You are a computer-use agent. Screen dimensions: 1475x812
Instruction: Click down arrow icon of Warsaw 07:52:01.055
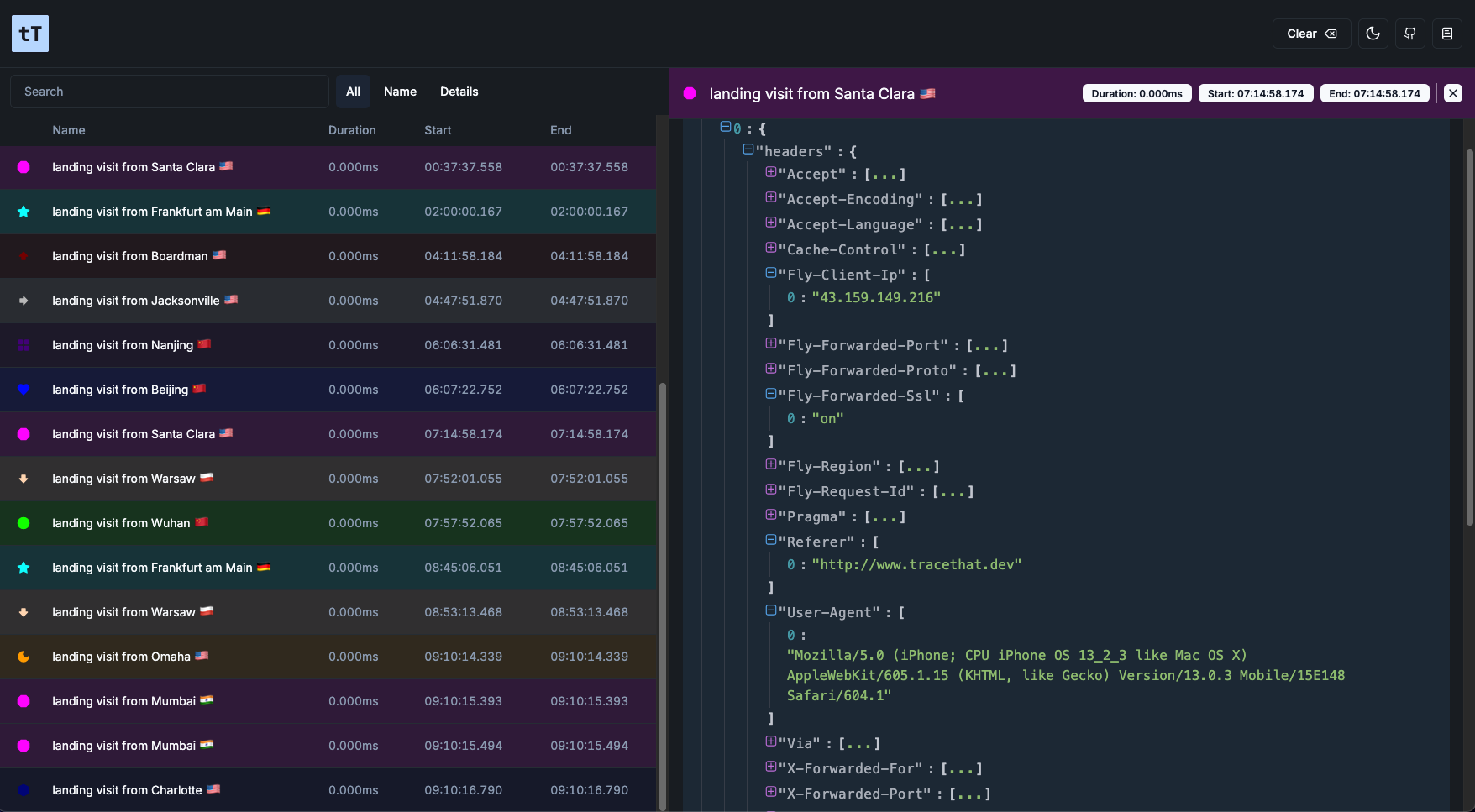(24, 479)
